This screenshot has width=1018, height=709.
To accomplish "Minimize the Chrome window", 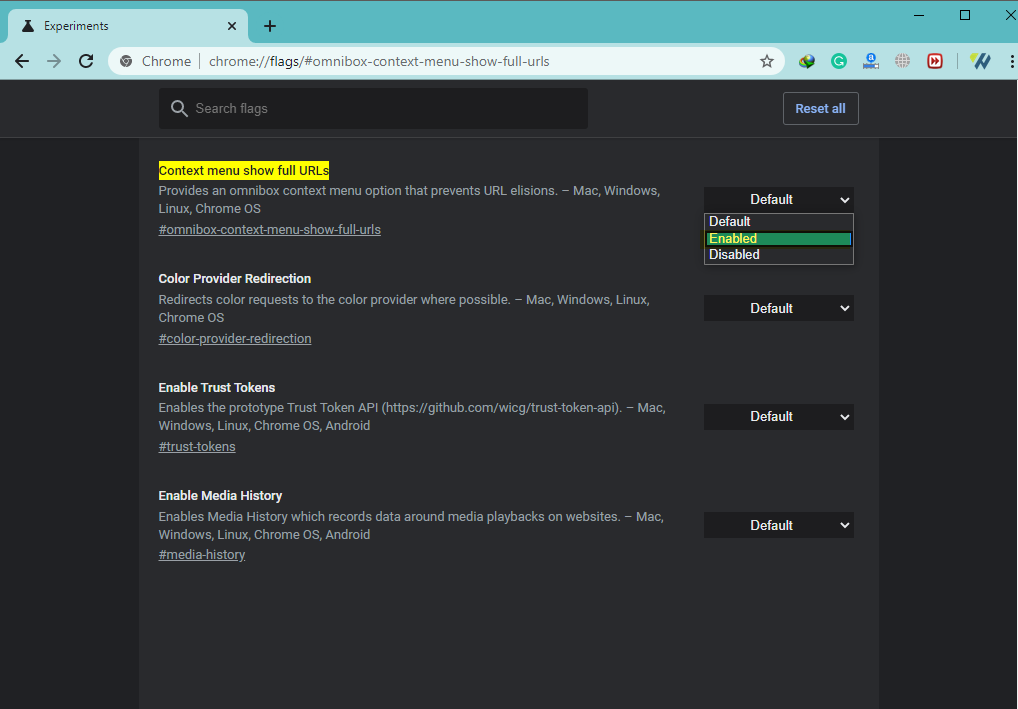I will pos(919,16).
